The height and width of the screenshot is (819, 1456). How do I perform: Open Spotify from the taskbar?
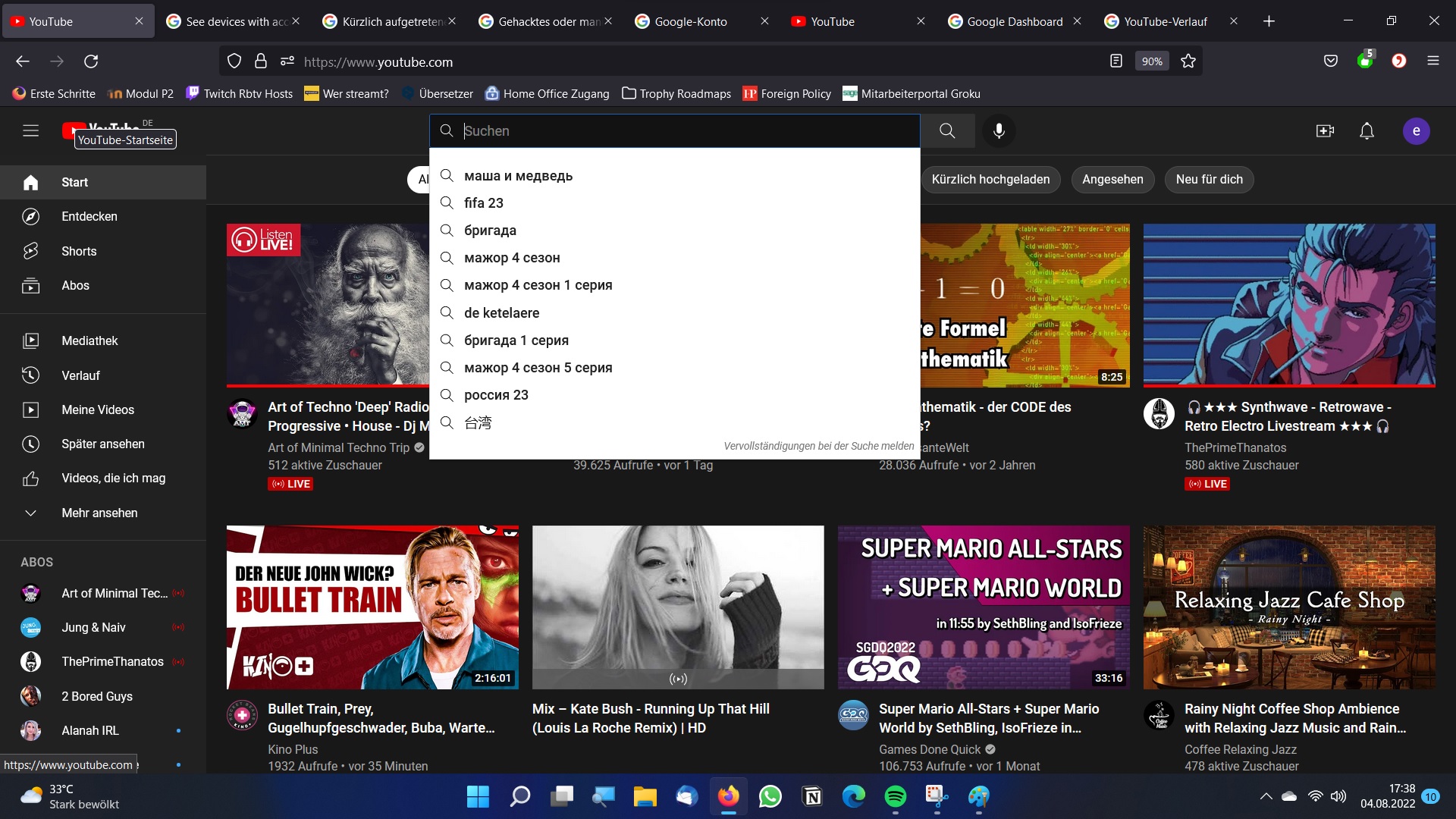tap(895, 796)
